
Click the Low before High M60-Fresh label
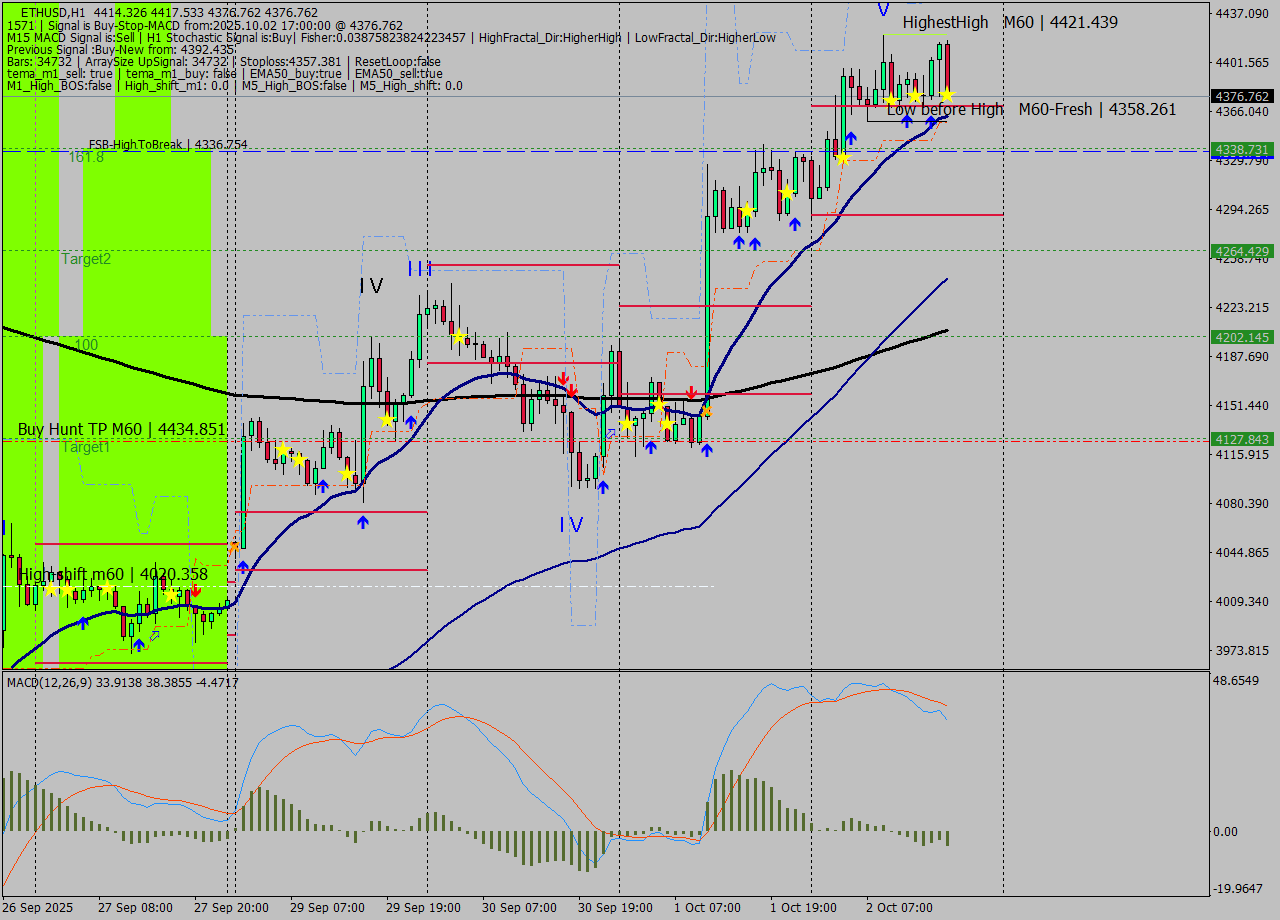pos(1031,109)
